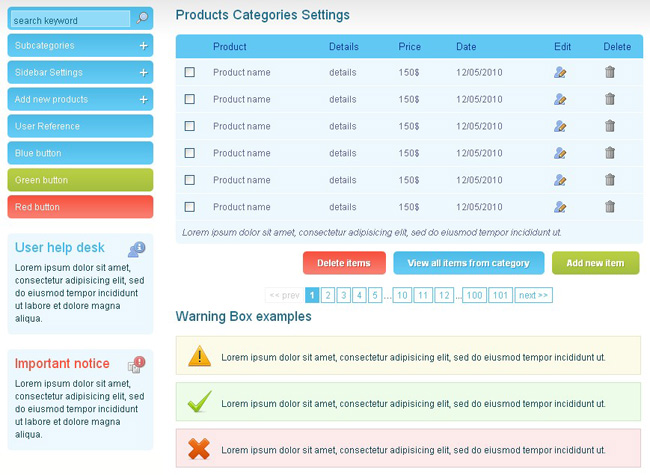Check the first product row checkbox

[x=190, y=72]
